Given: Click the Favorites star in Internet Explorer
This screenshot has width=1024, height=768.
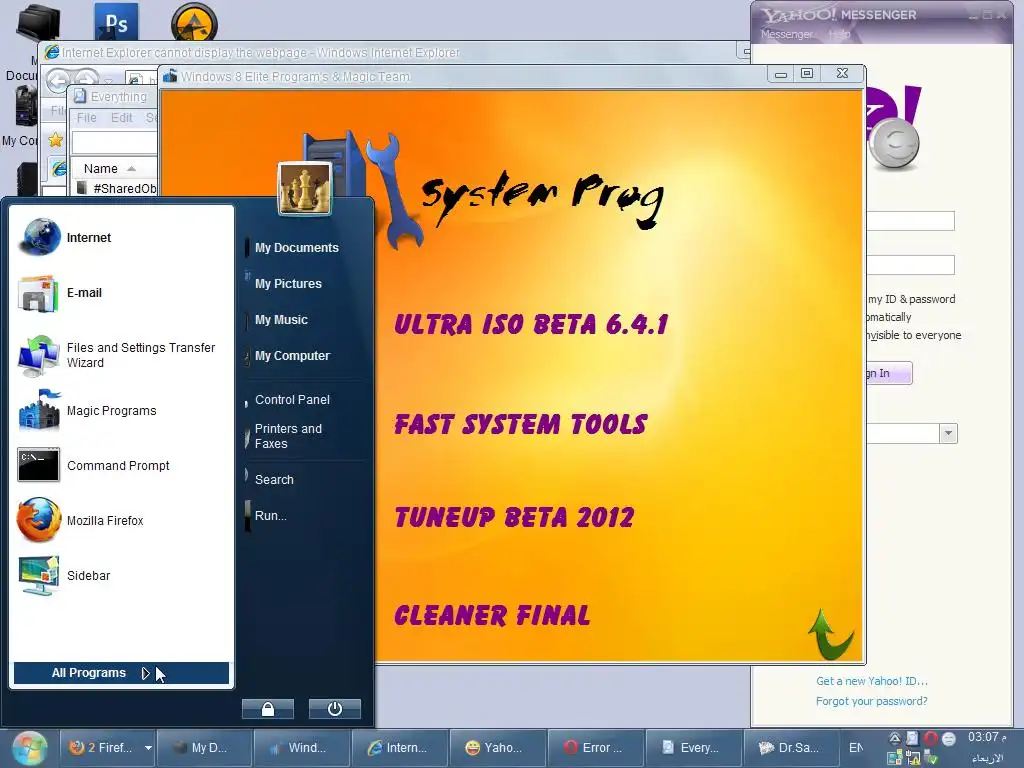Looking at the screenshot, I should click(x=56, y=139).
